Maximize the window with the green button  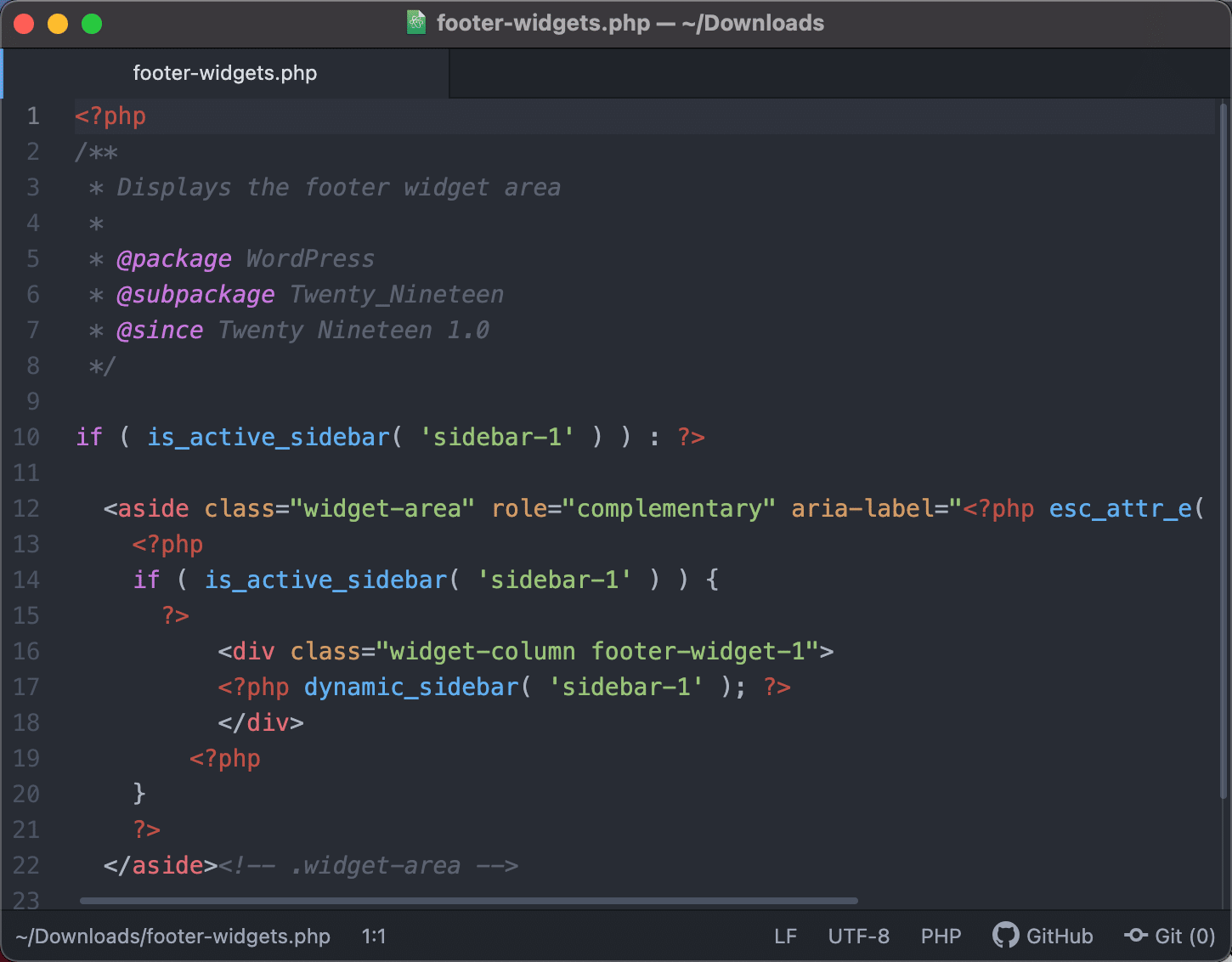pyautogui.click(x=92, y=24)
